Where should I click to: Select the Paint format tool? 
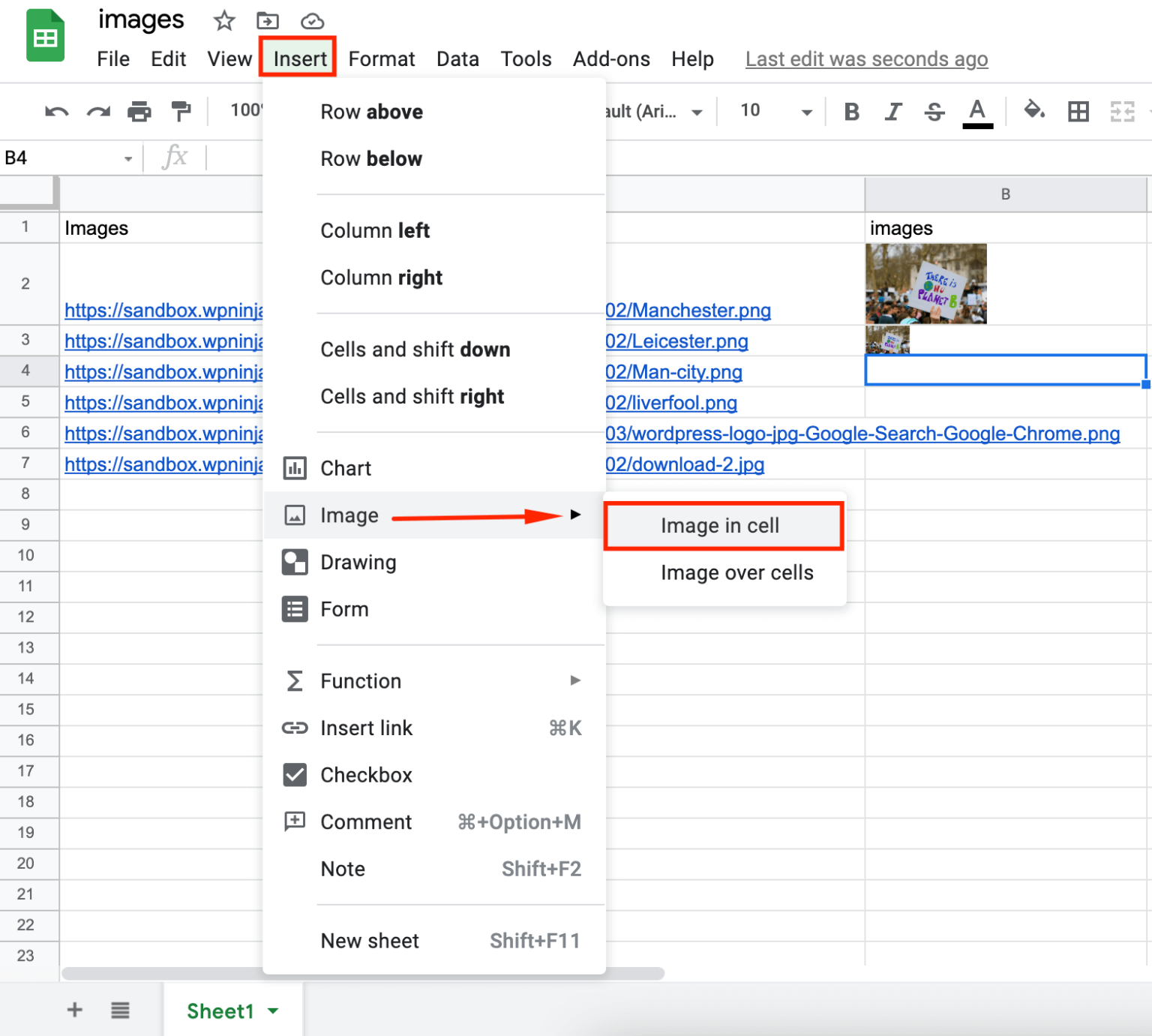click(x=180, y=111)
